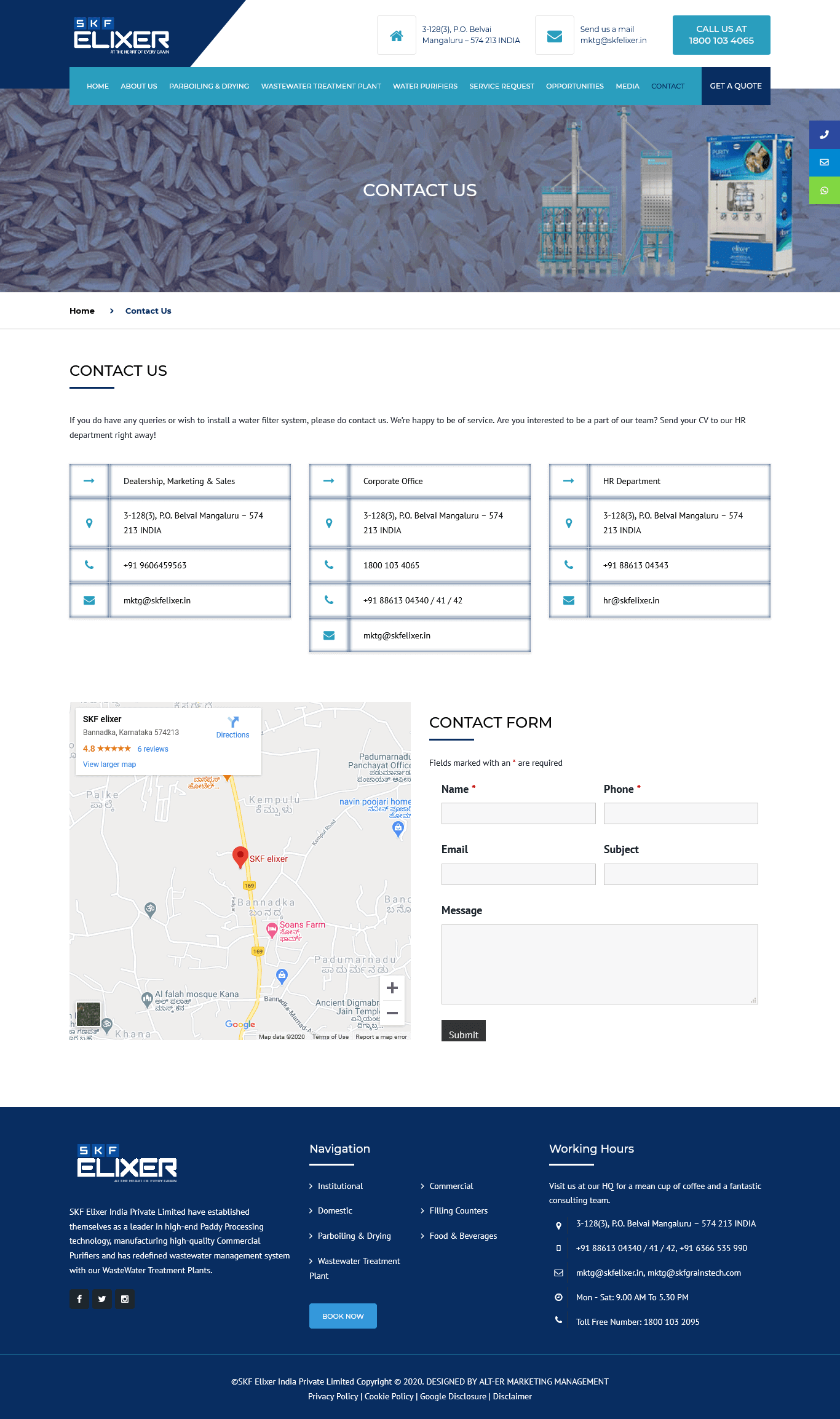Open Domestic footer navigation link

pos(335,1210)
